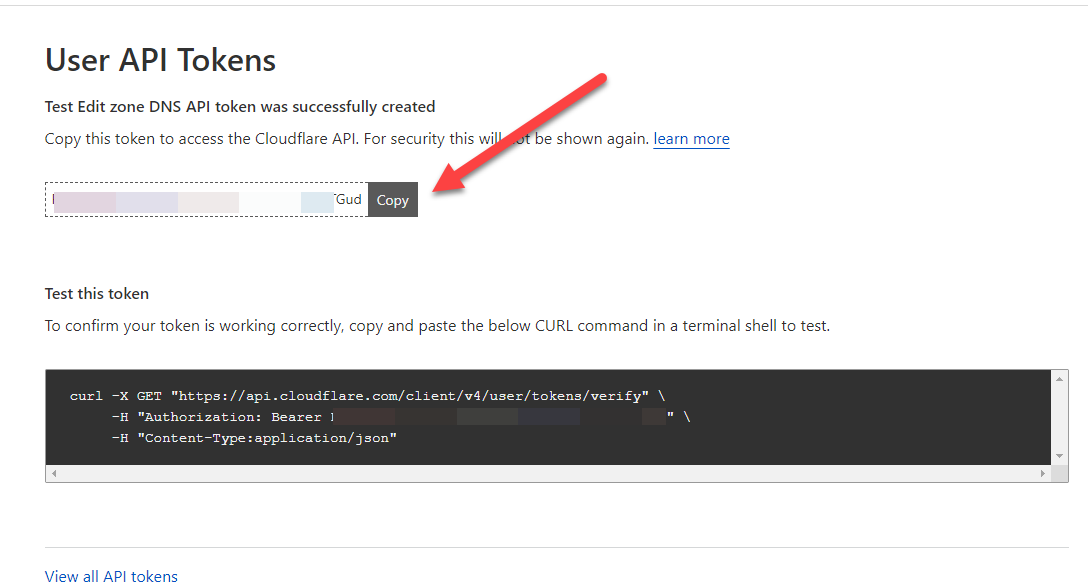
Task: Click the code box vertical scrollbar track
Action: (1060, 417)
